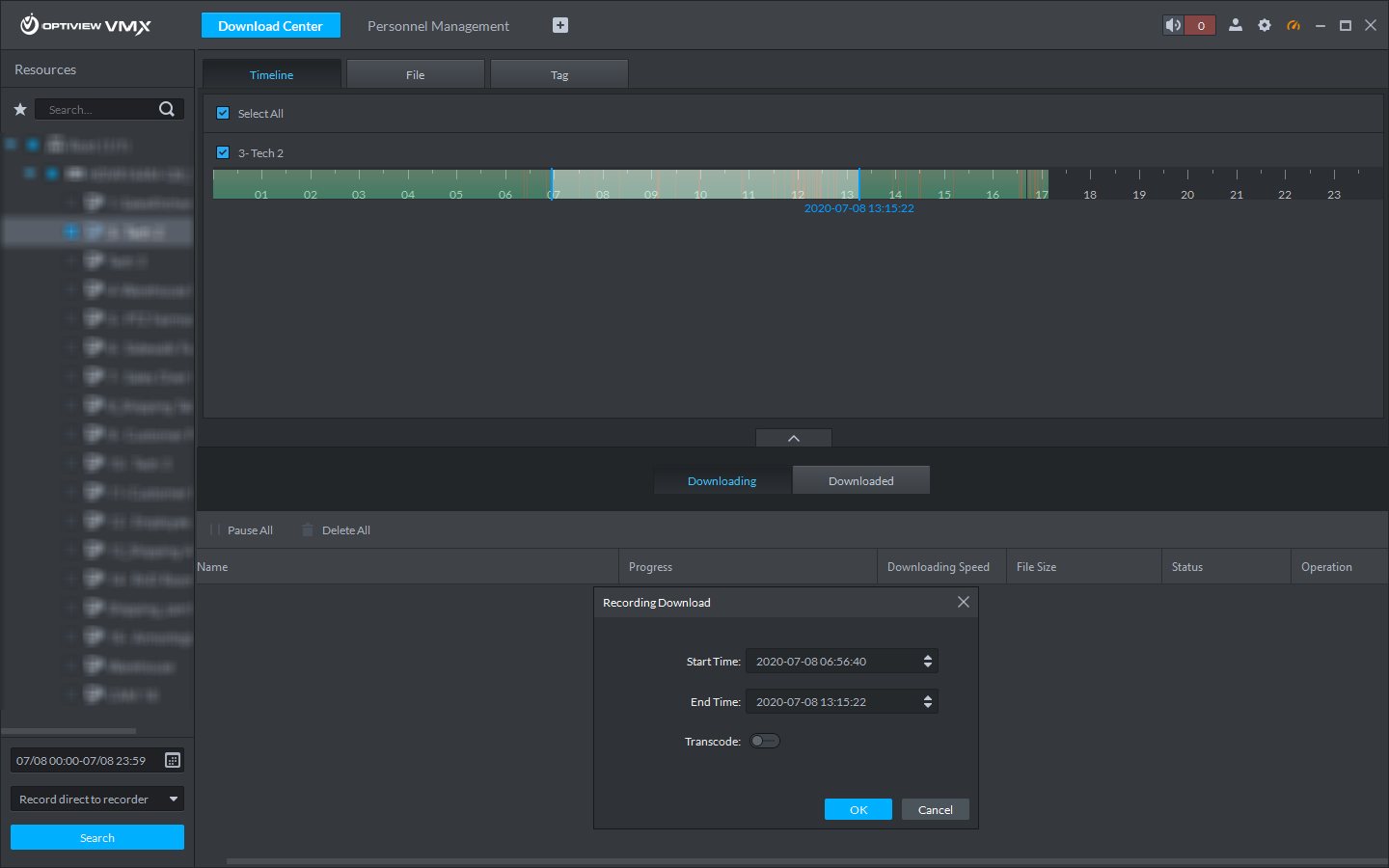Open the Tag tab

click(x=559, y=73)
